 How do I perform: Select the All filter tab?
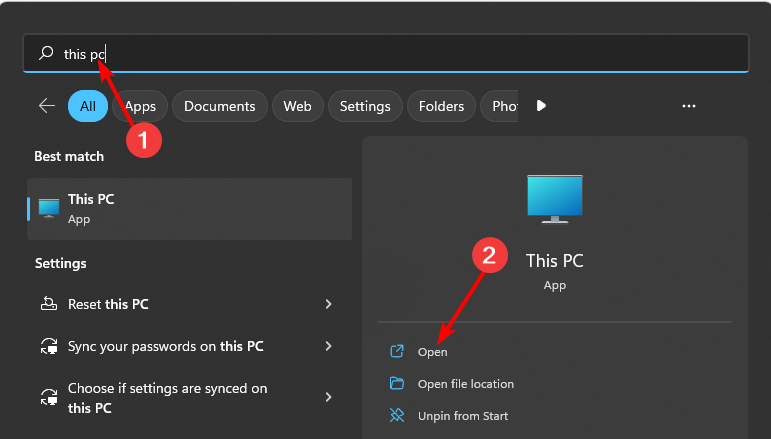pos(88,106)
